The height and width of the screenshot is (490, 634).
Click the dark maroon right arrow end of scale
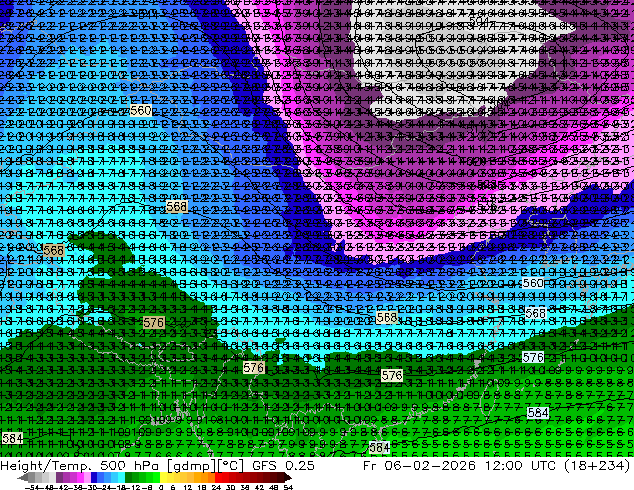pyautogui.click(x=288, y=477)
